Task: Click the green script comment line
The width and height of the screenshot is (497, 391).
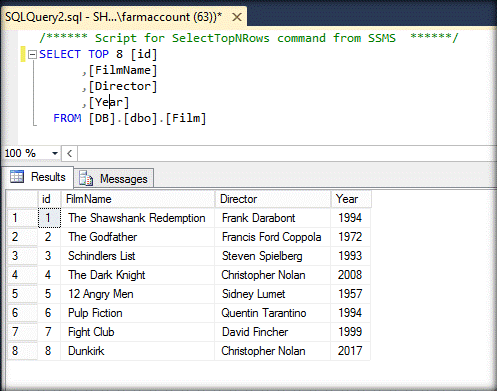Action: pyautogui.click(x=249, y=38)
